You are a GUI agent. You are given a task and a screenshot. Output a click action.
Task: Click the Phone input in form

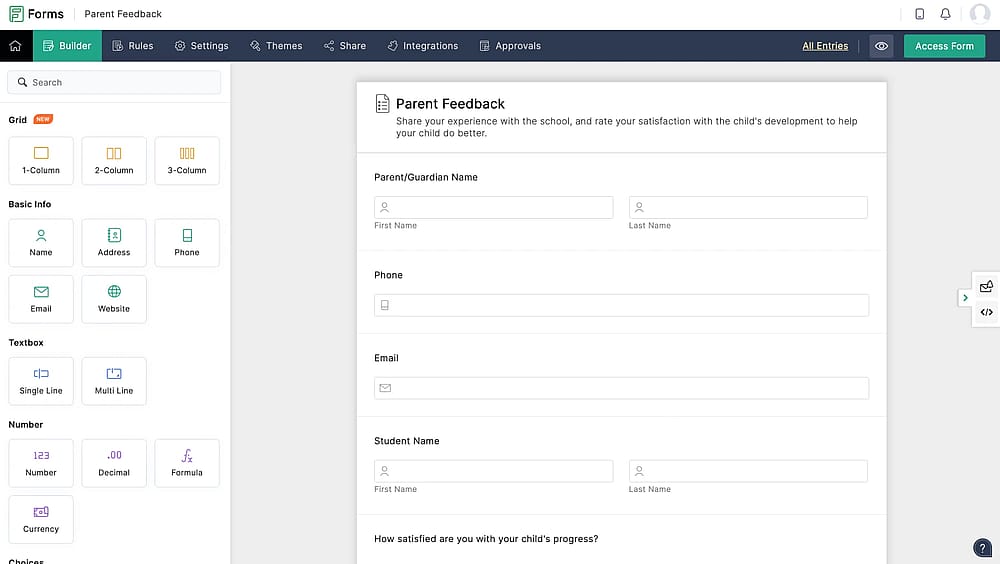(621, 305)
